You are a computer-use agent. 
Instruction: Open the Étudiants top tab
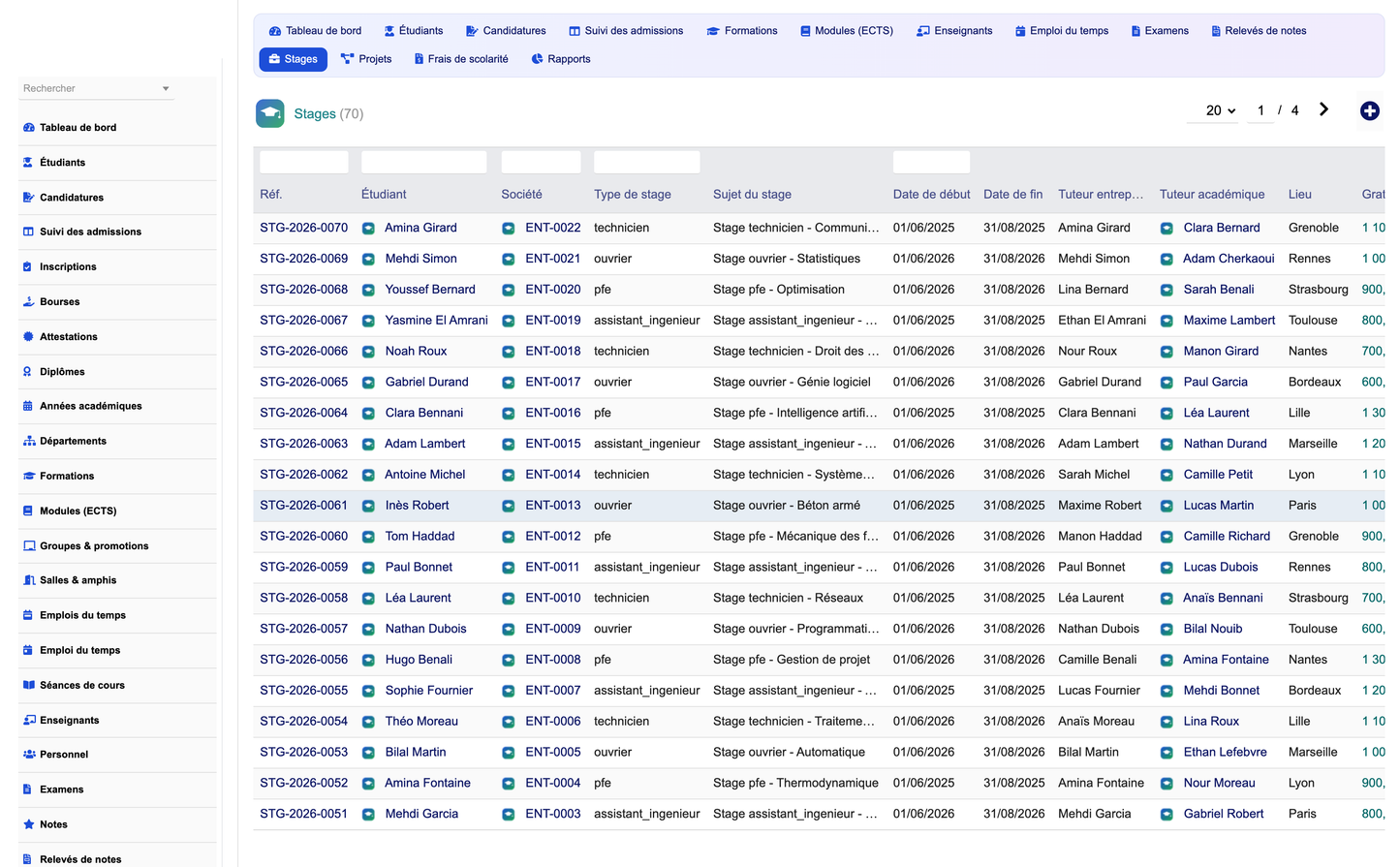point(414,31)
